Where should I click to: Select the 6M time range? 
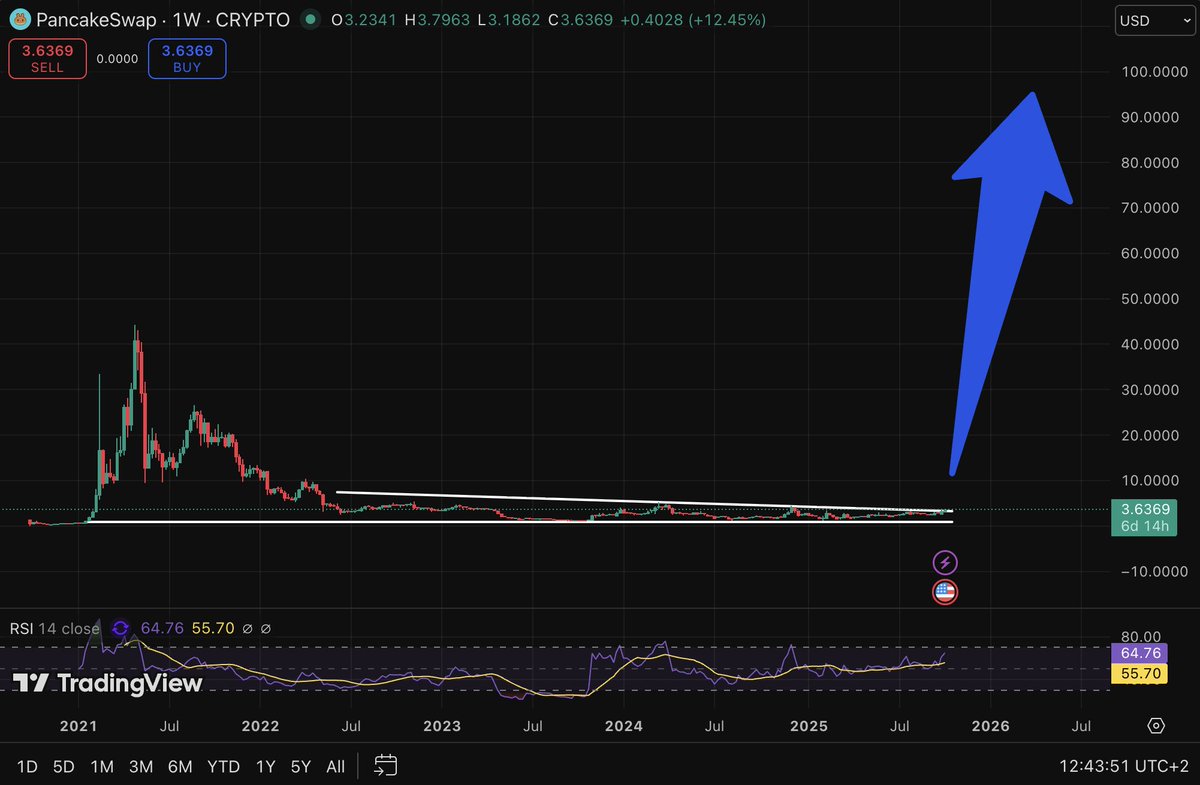pyautogui.click(x=180, y=767)
